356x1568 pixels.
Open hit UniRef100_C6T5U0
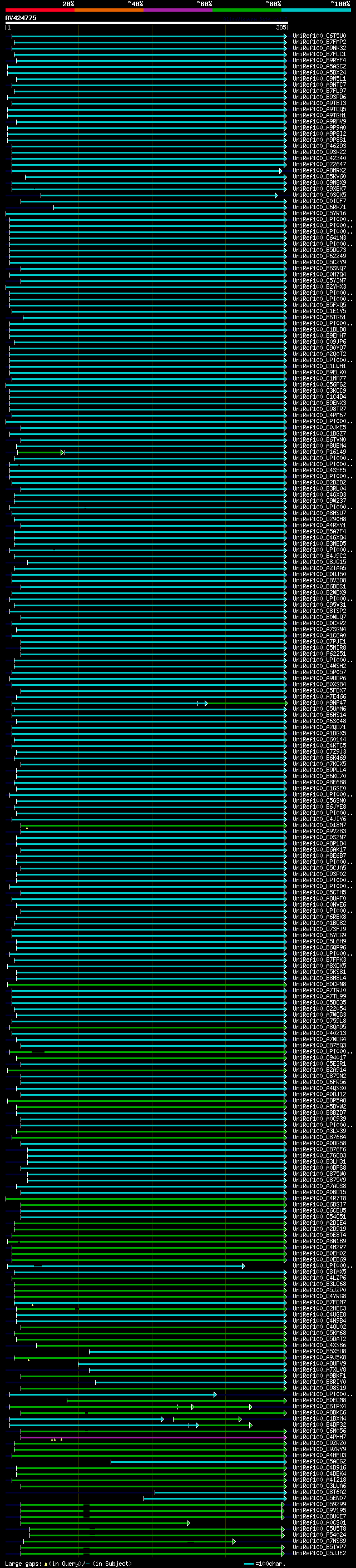click(319, 36)
